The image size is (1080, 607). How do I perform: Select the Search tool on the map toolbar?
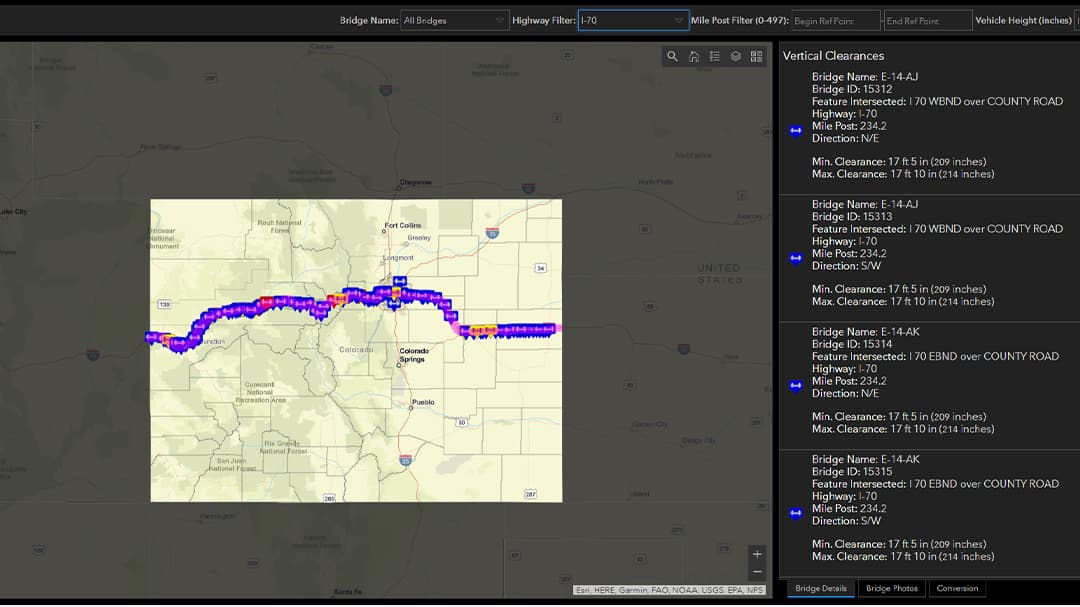(x=672, y=56)
